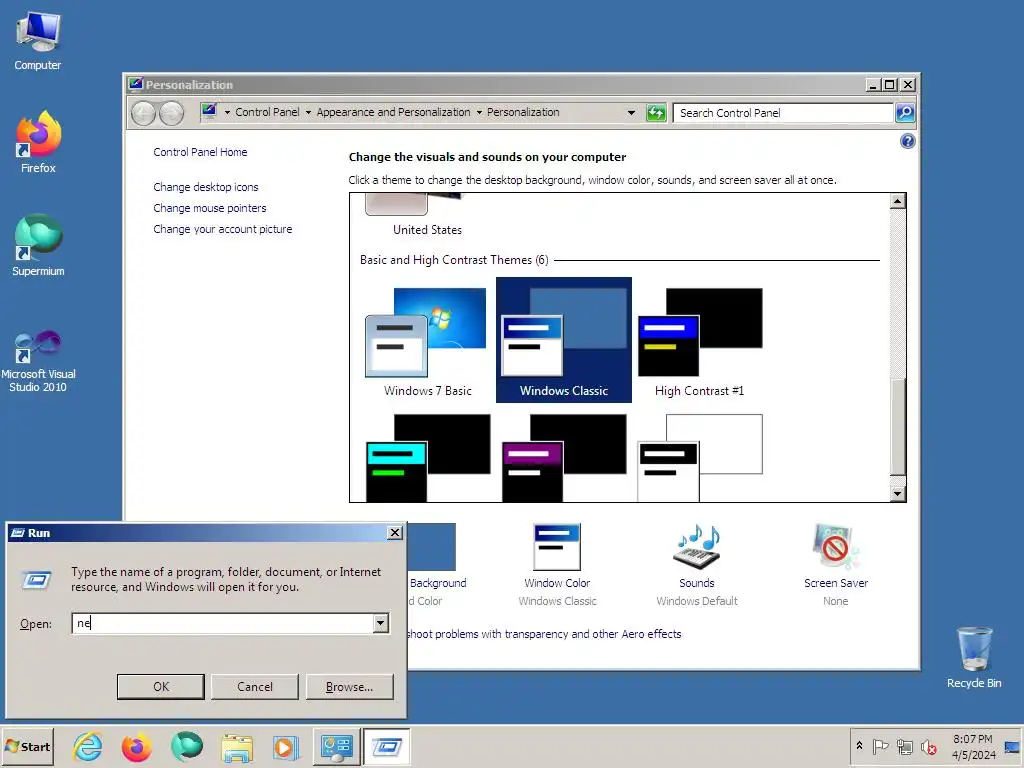Open Supermium from the taskbar

187,746
